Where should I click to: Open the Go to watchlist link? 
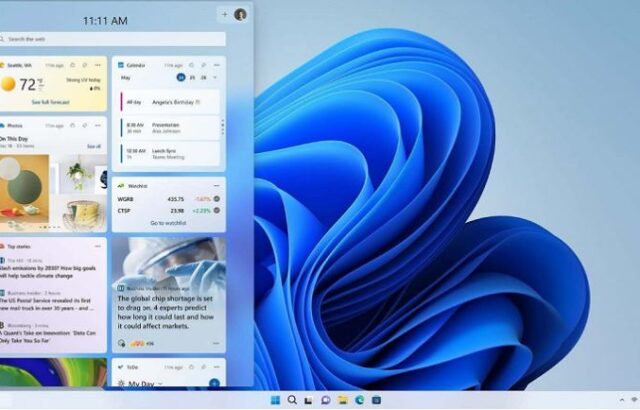pyautogui.click(x=168, y=223)
